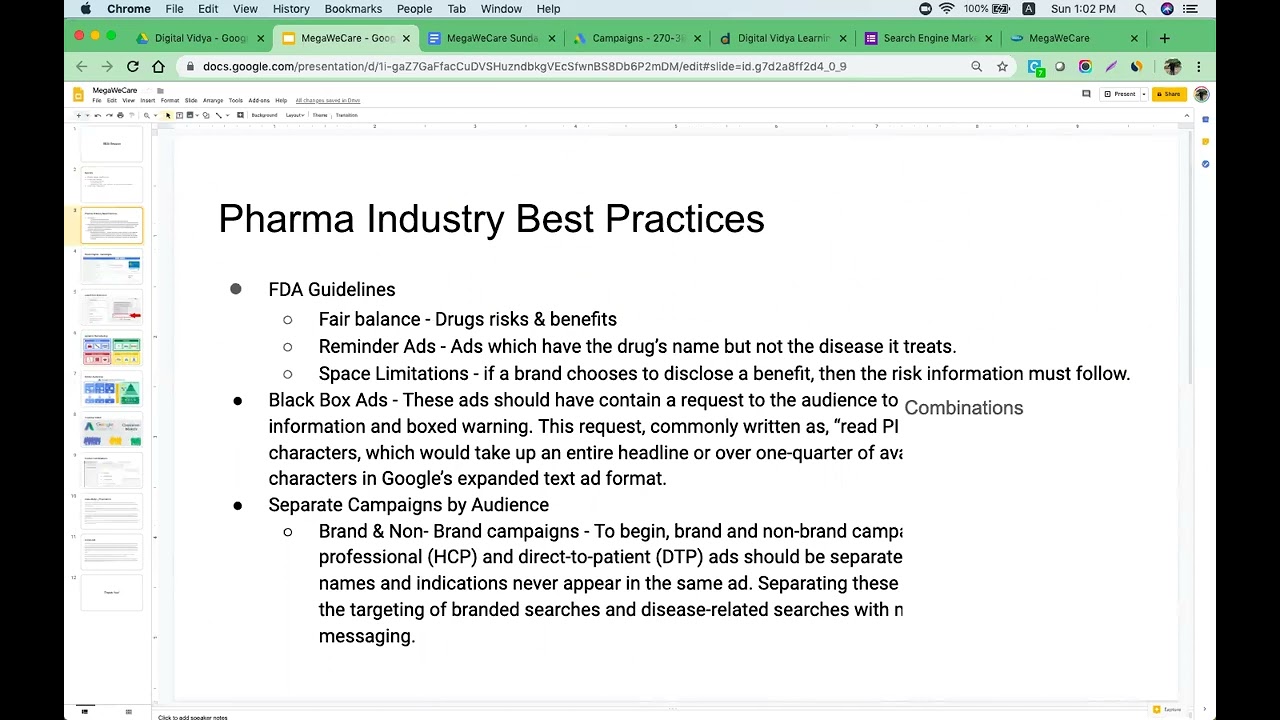Open the comment history icon
The width and height of the screenshot is (1280, 720).
[x=1086, y=94]
